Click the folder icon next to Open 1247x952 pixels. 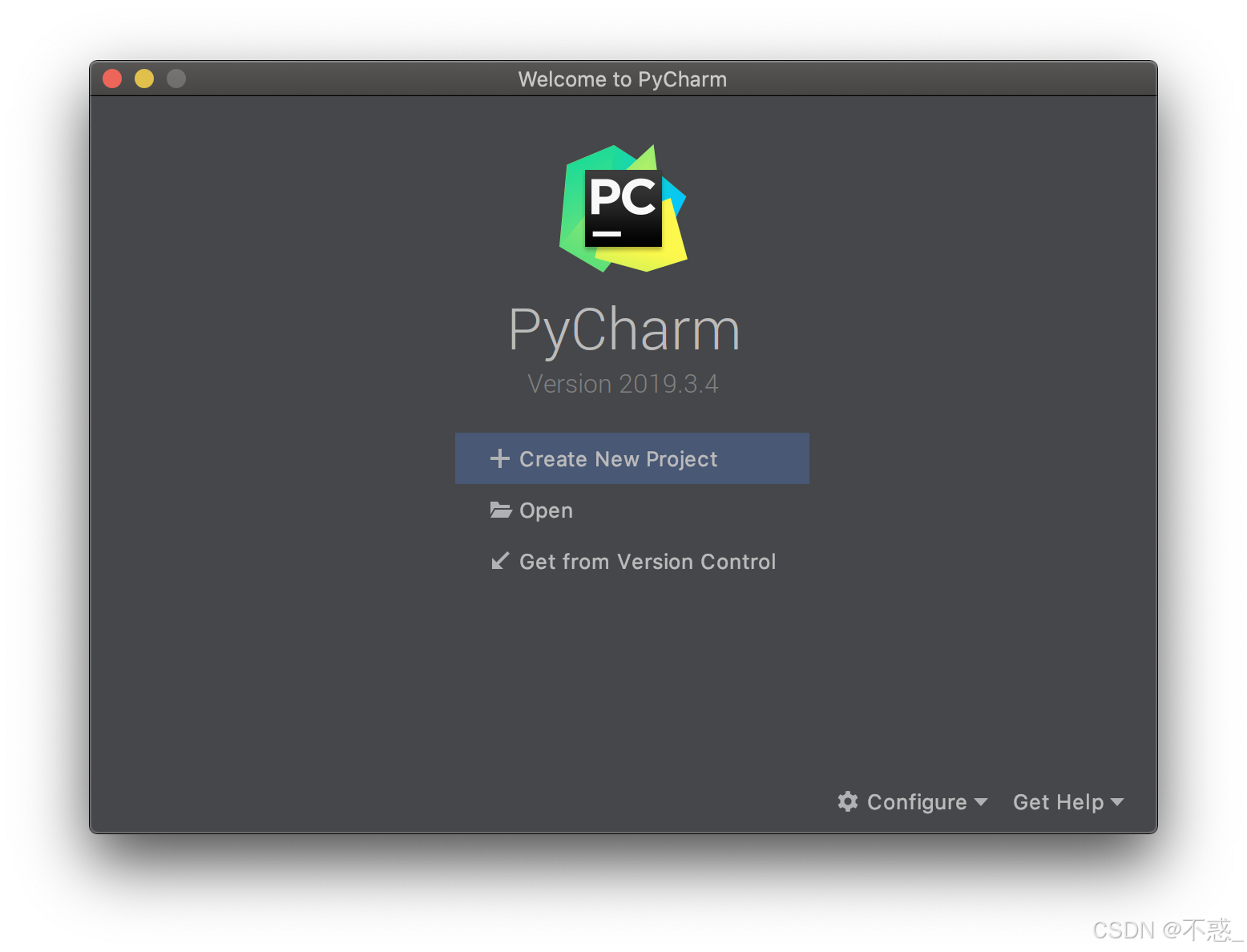click(501, 510)
